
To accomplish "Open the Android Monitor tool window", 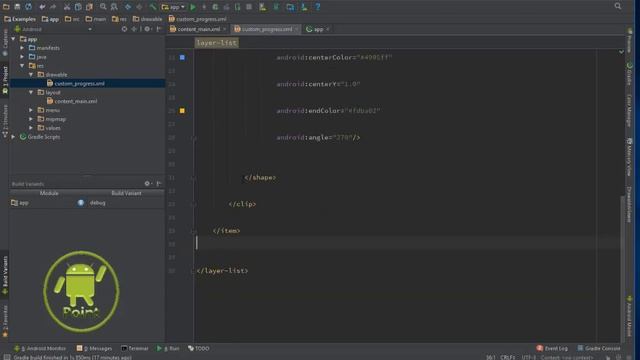I will pos(40,348).
